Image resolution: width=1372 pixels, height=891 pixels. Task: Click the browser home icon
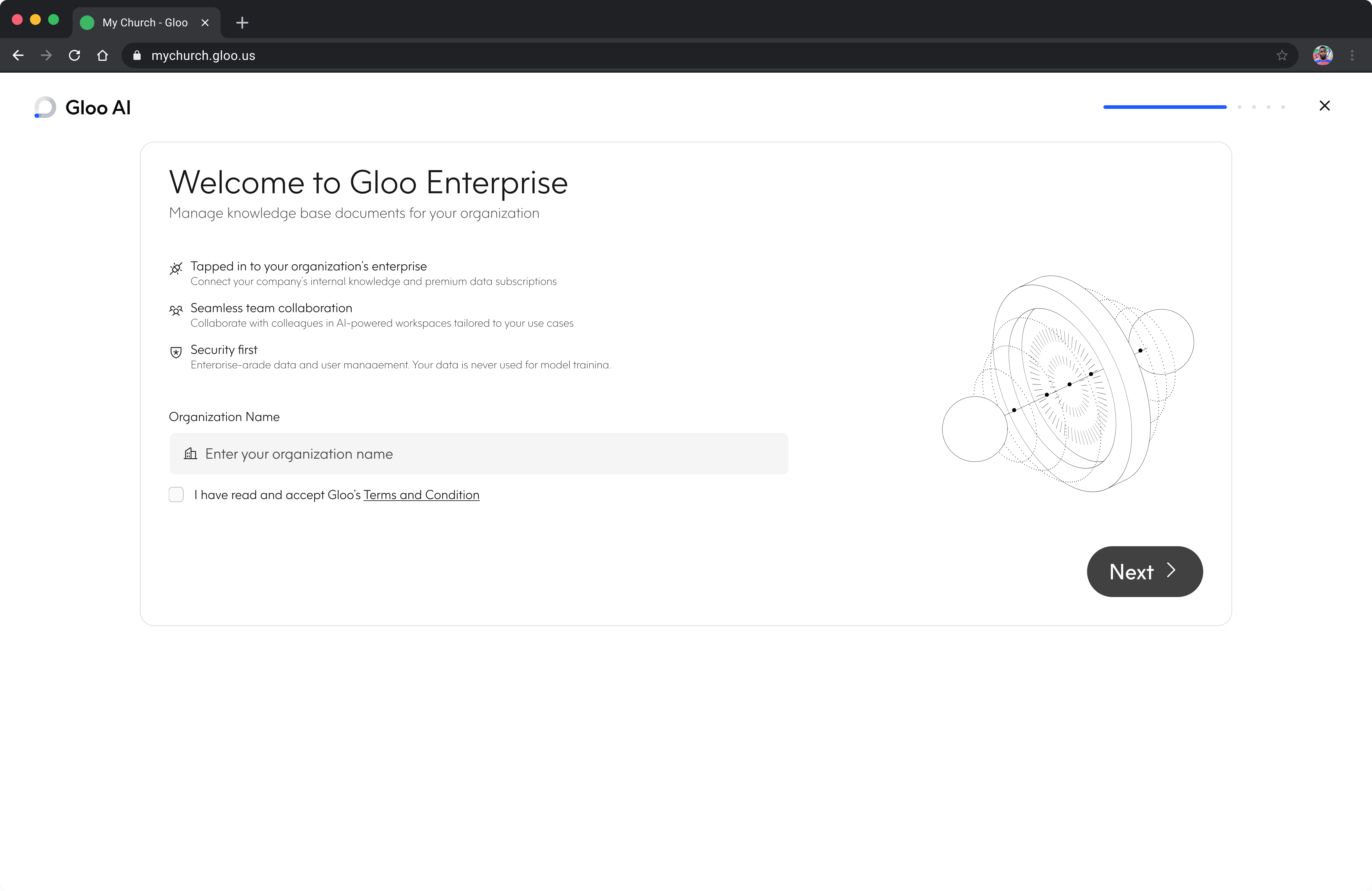tap(103, 55)
